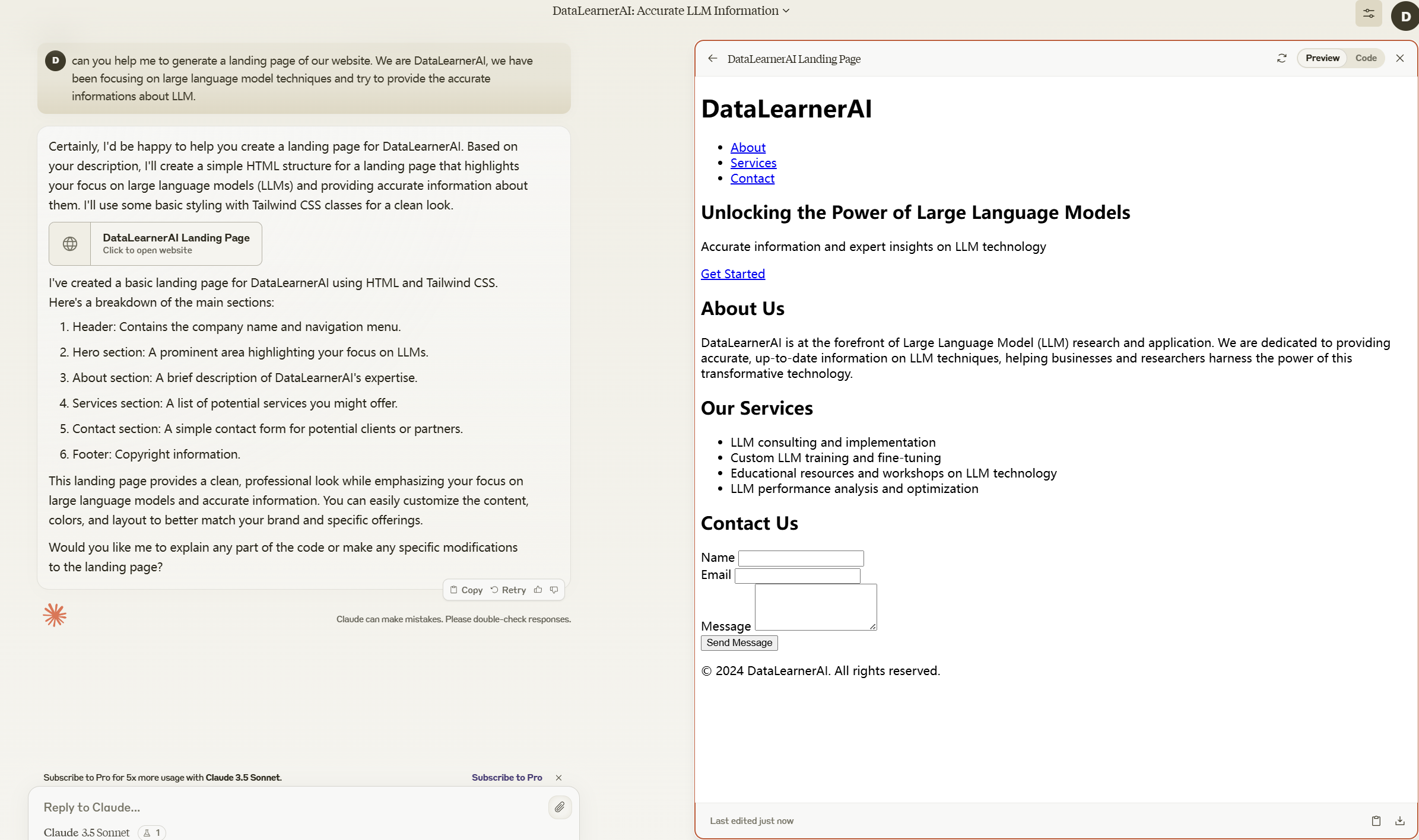Click the 'DataLearnerAI' main heading in preview
The image size is (1419, 840).
786,109
